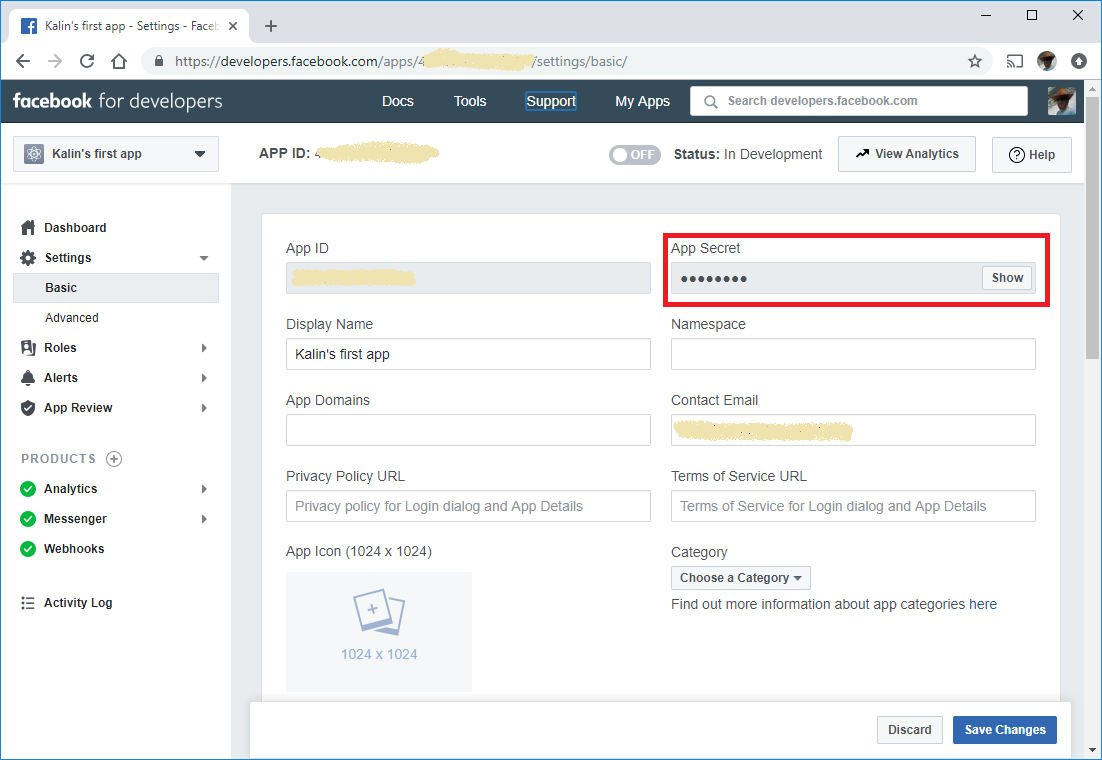Click the Alerts bell icon

28,378
